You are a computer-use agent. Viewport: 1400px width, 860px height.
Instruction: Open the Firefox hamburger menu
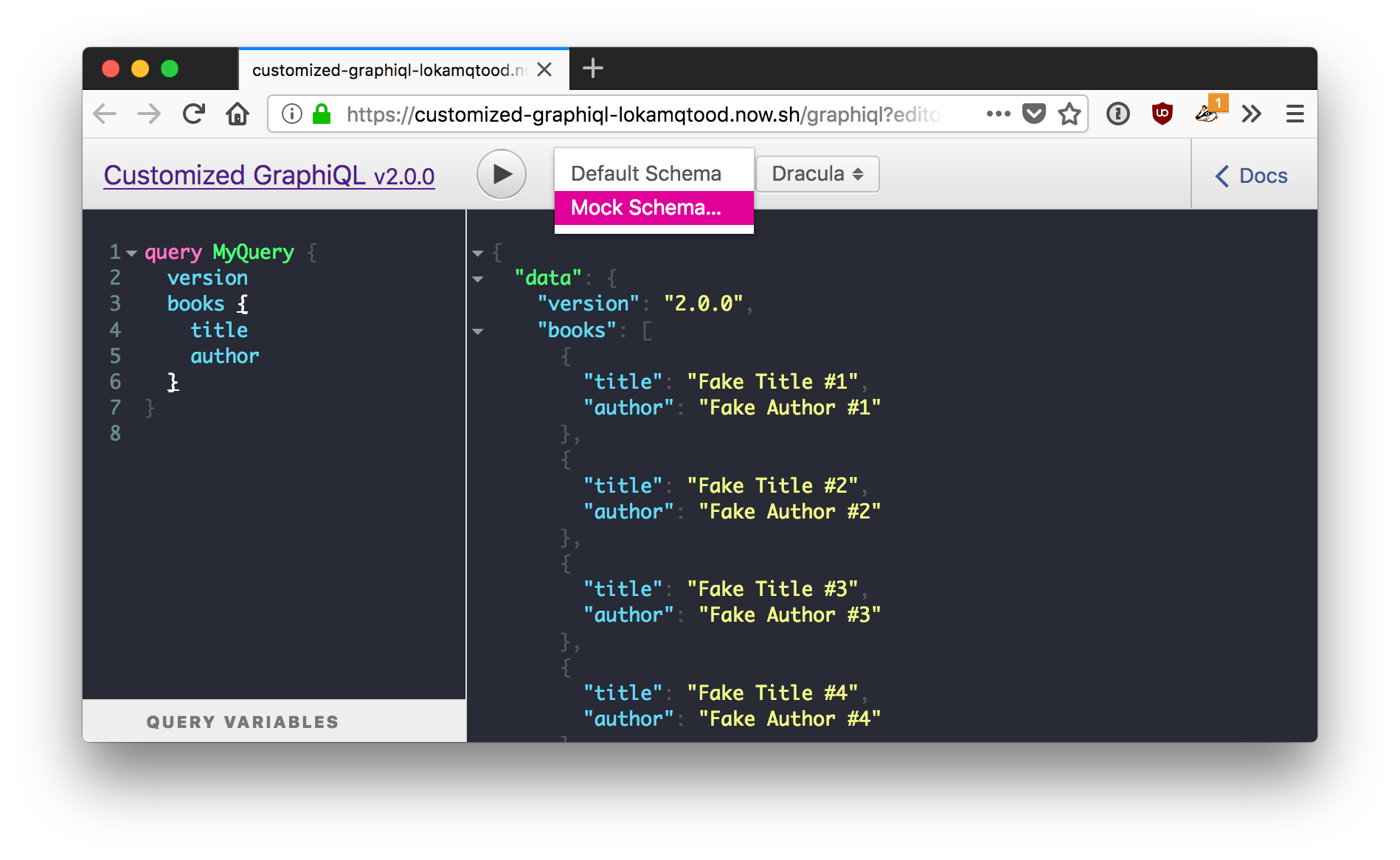1295,114
